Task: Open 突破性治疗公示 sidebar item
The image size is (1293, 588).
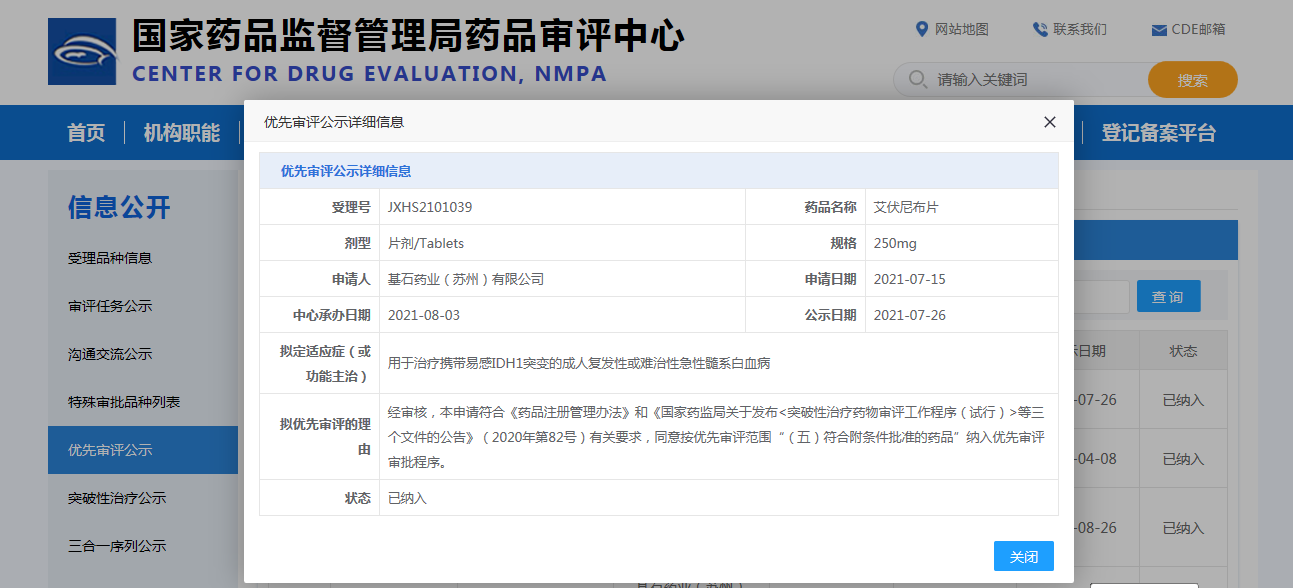Action: (117, 498)
